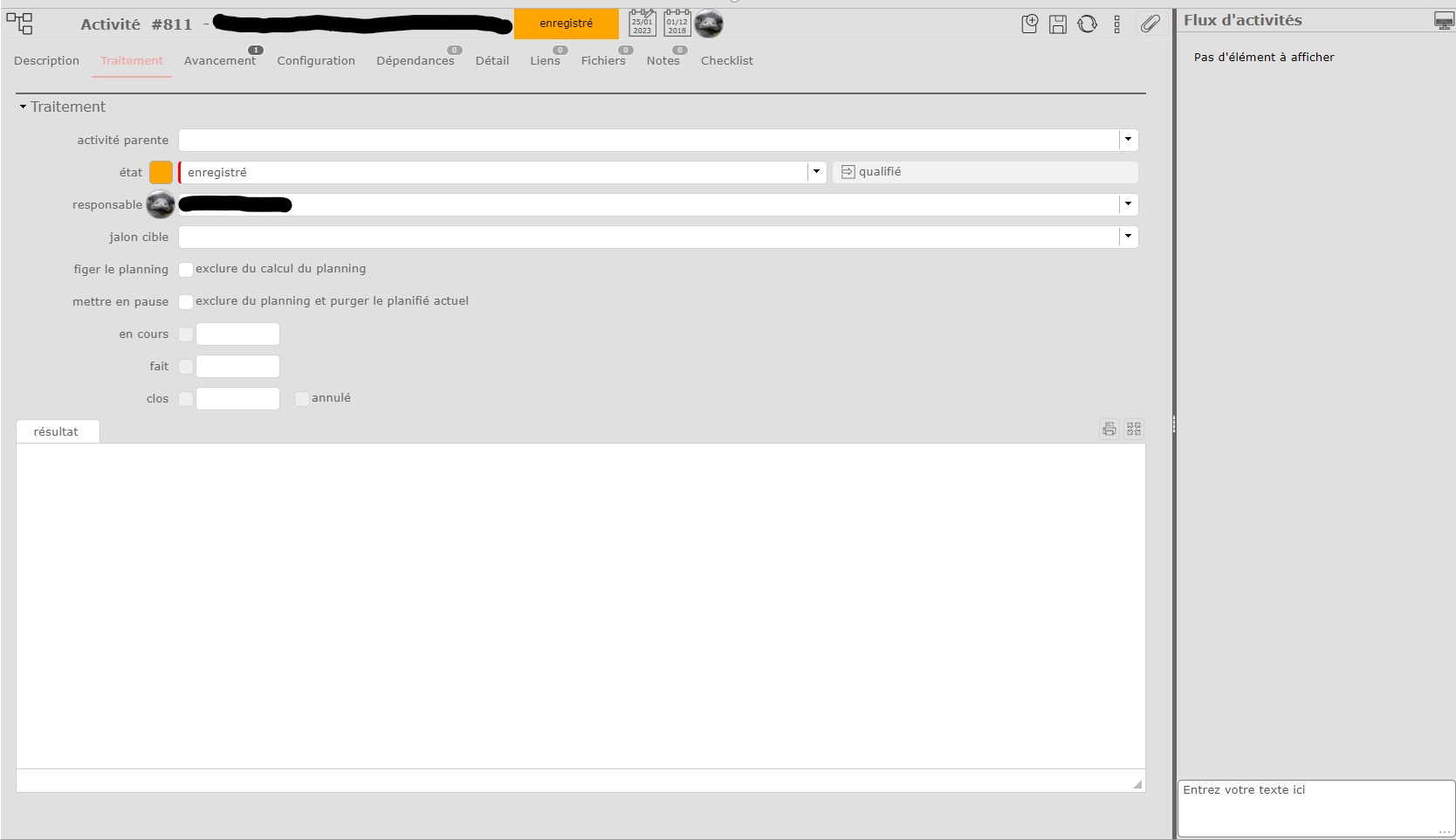Open the Checklist tab

pyautogui.click(x=727, y=60)
